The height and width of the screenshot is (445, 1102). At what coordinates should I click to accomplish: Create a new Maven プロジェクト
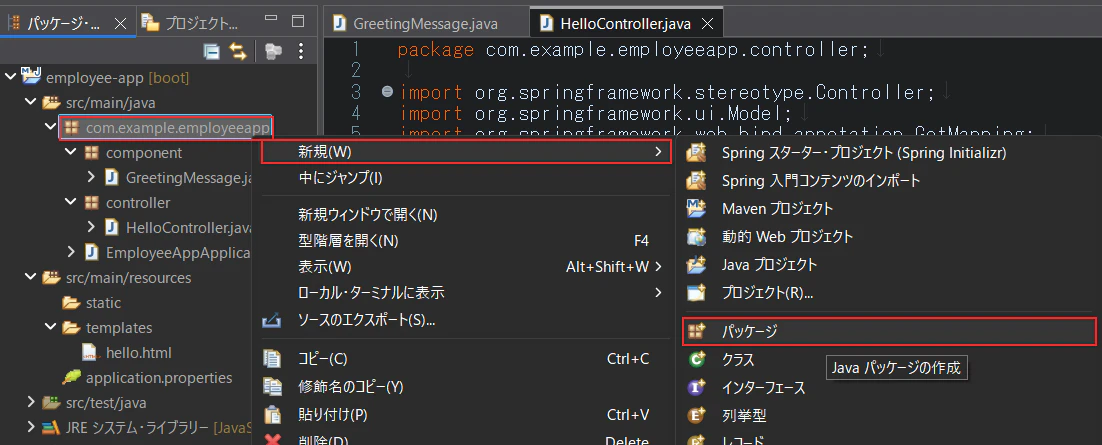[889, 209]
